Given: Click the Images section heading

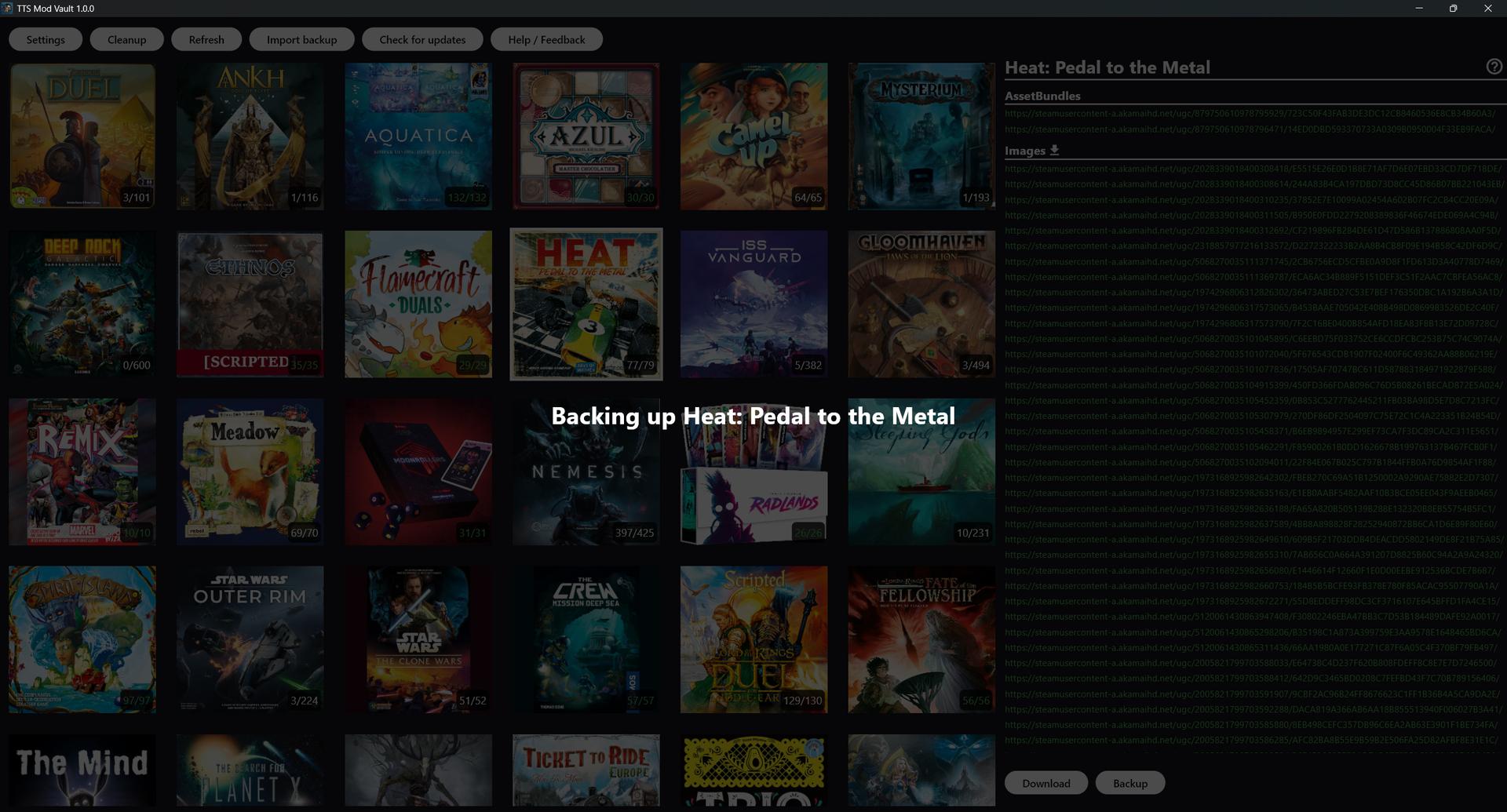Looking at the screenshot, I should point(1025,151).
